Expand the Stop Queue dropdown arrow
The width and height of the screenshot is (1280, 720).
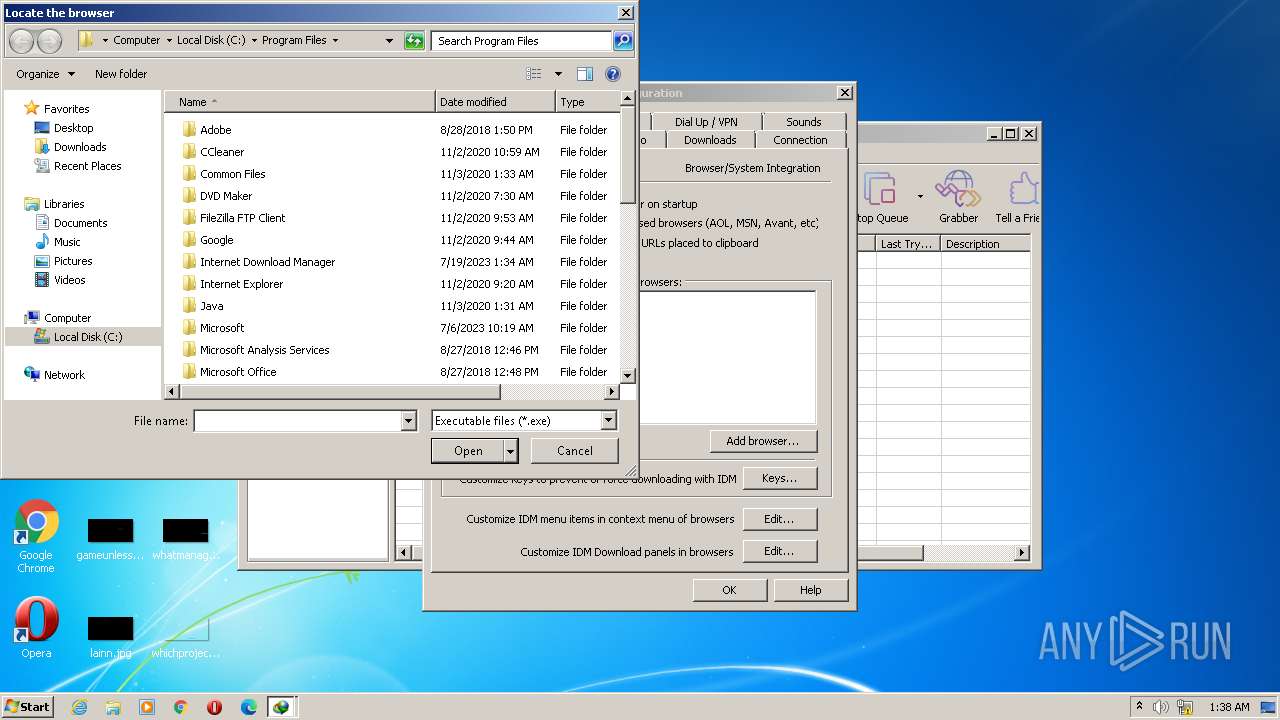(x=920, y=197)
